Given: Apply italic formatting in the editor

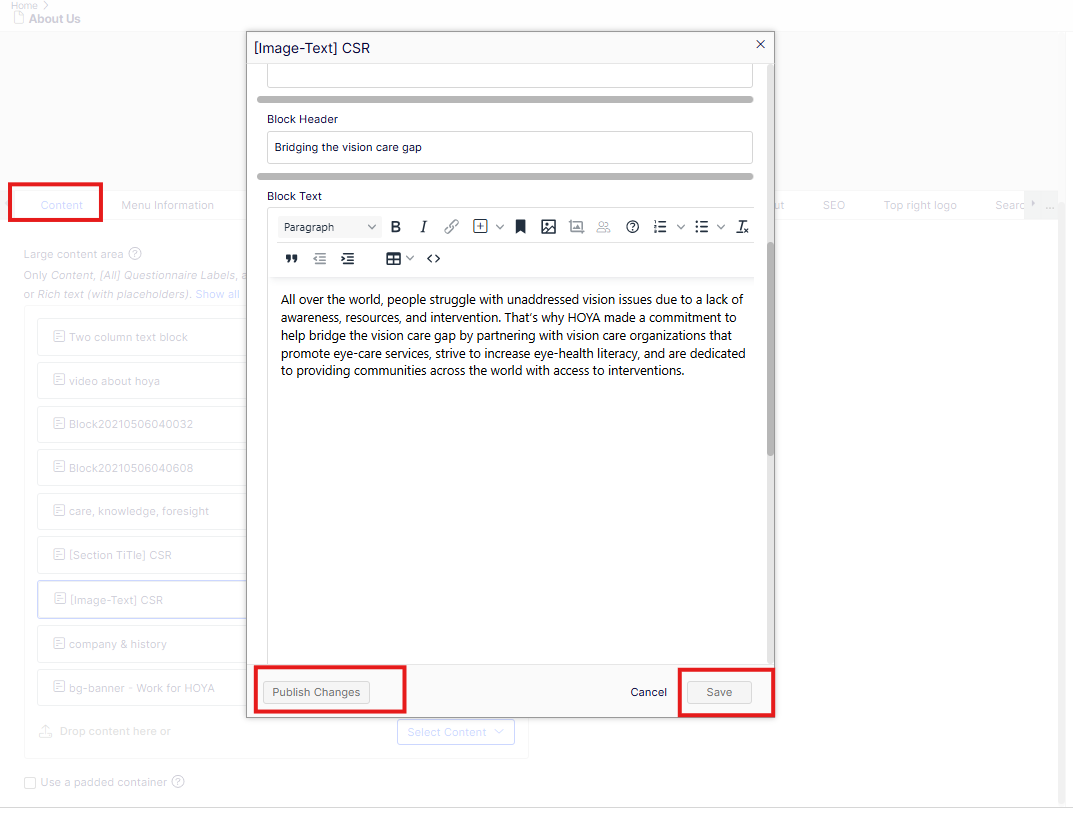Looking at the screenshot, I should coord(423,227).
